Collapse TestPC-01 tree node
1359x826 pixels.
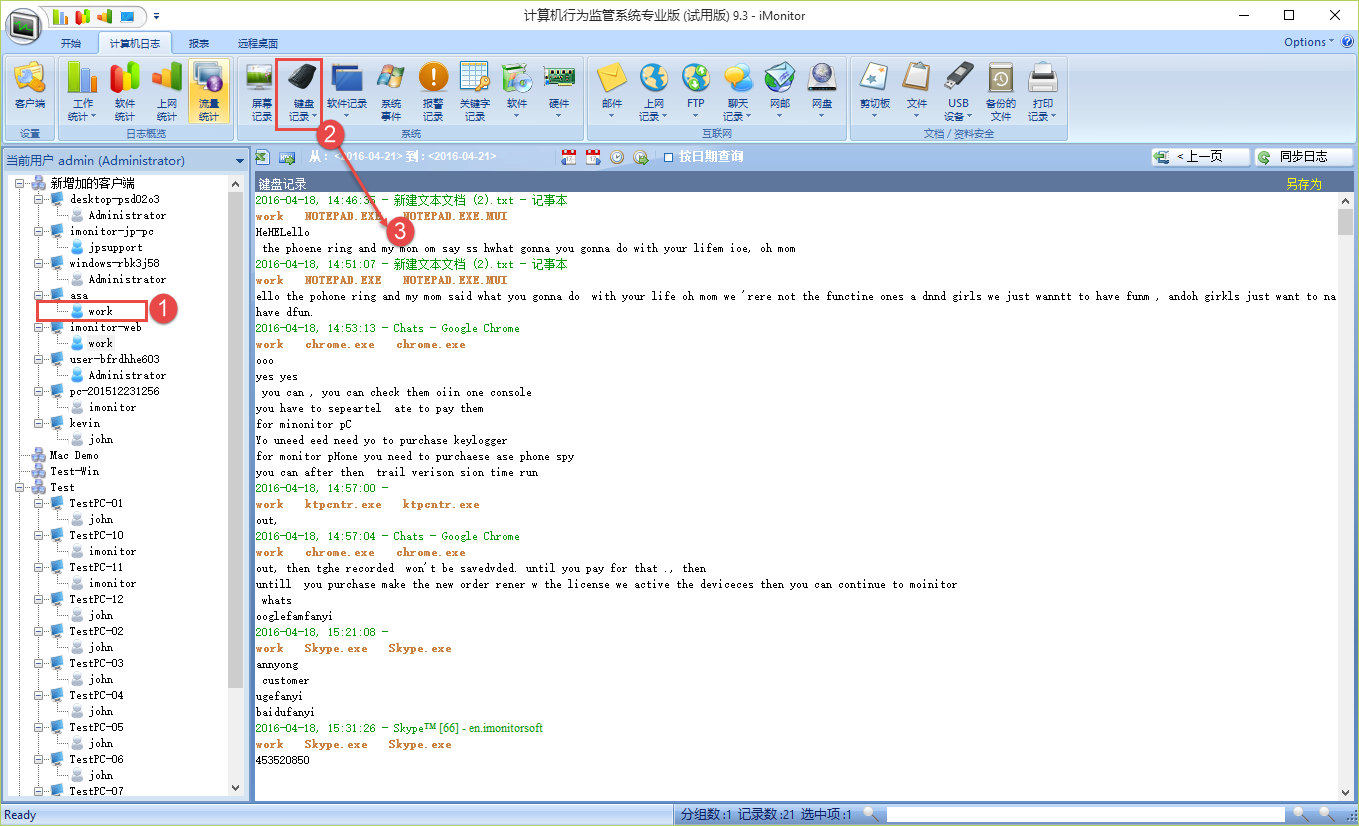pyautogui.click(x=39, y=503)
